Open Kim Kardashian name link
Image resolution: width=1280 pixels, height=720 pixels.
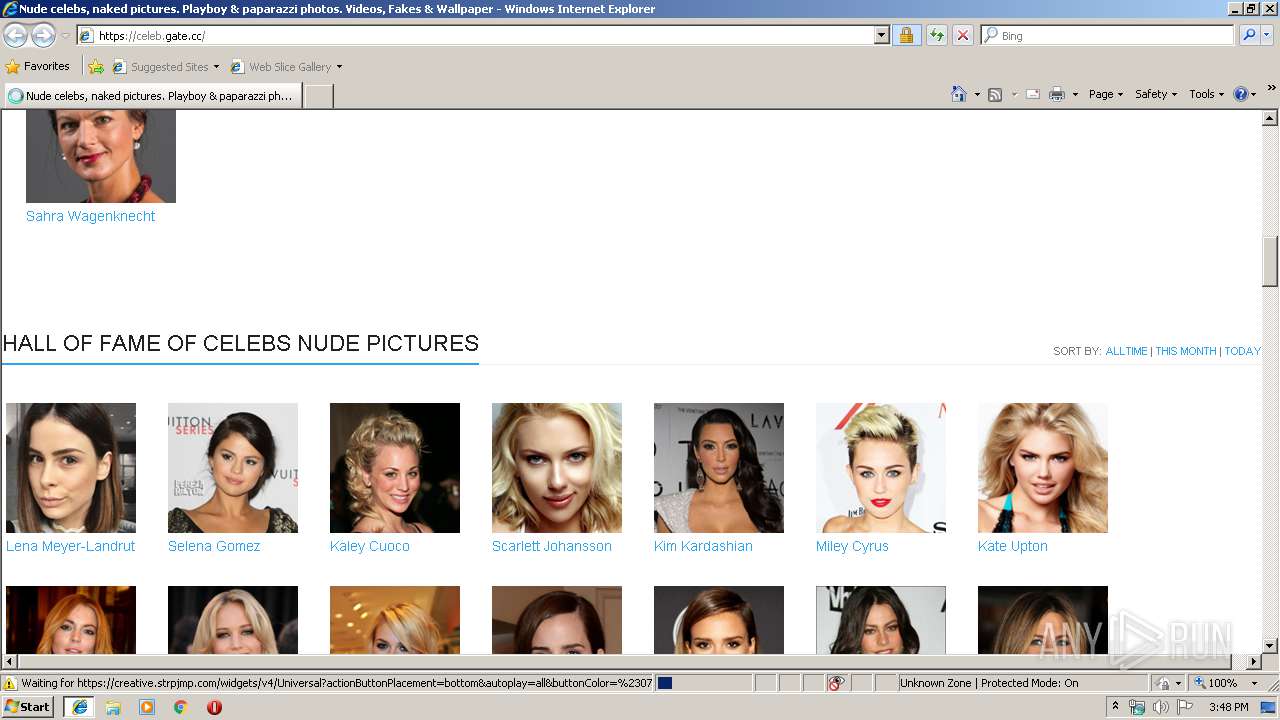pos(703,546)
